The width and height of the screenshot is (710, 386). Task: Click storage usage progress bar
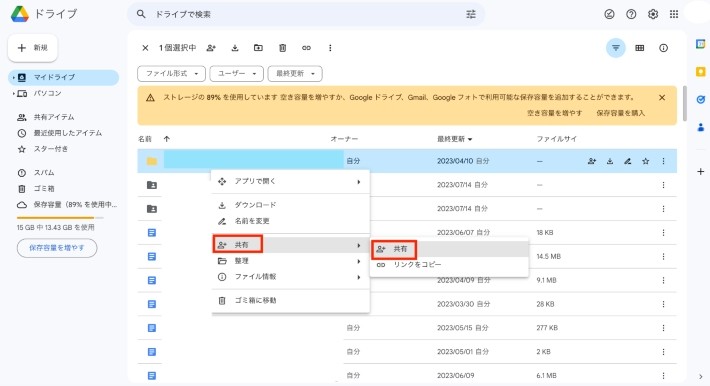click(60, 218)
